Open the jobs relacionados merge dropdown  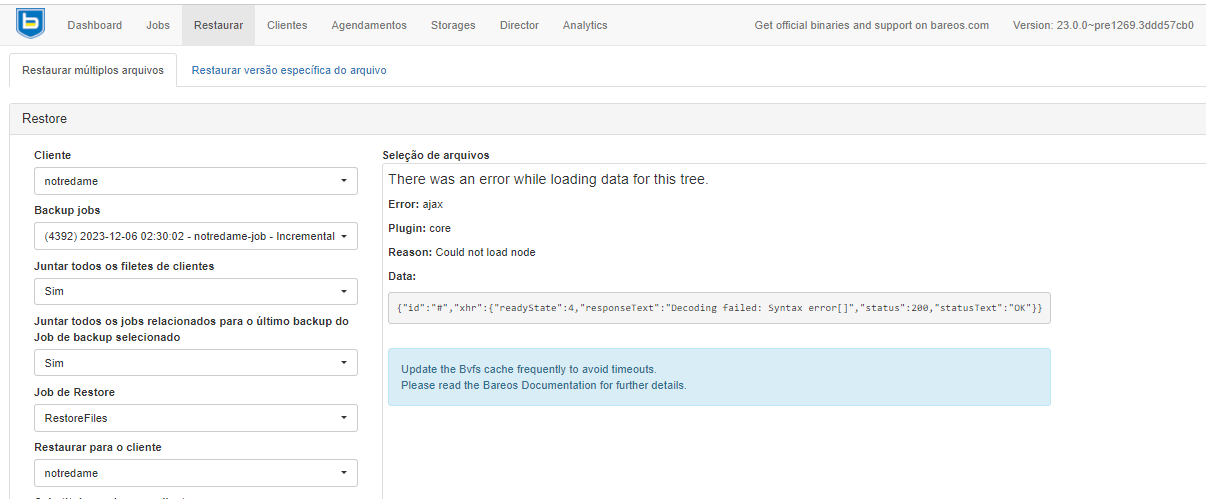click(x=196, y=363)
